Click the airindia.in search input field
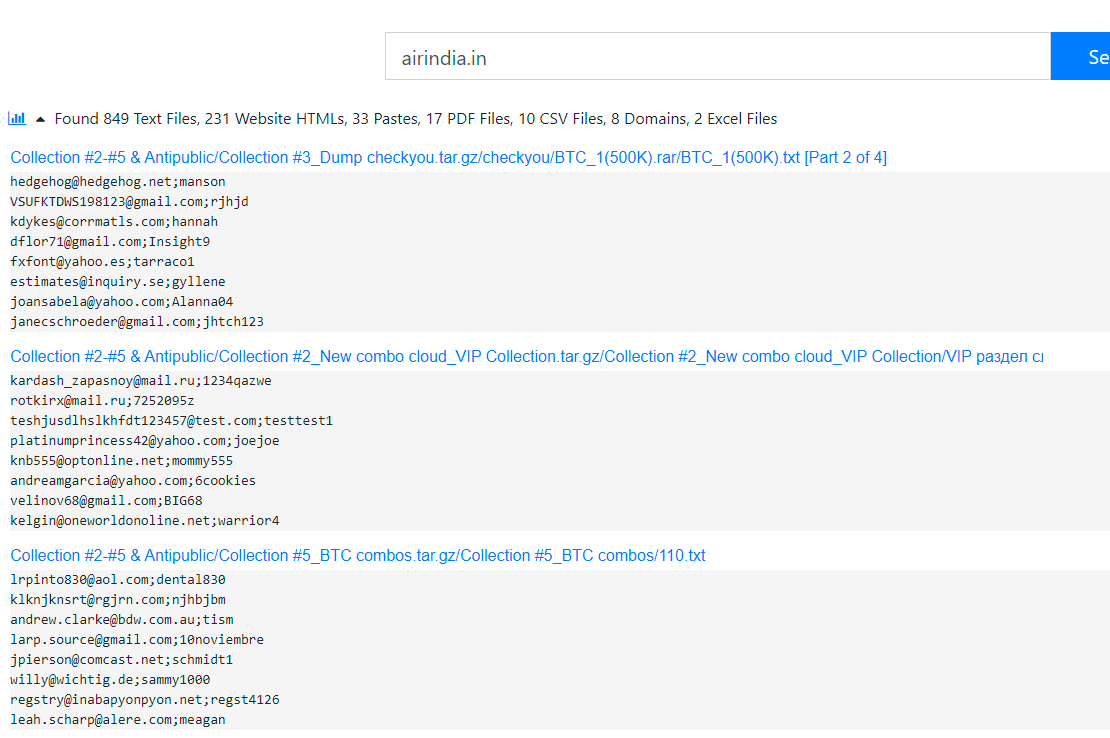This screenshot has height=738, width=1110. (717, 57)
